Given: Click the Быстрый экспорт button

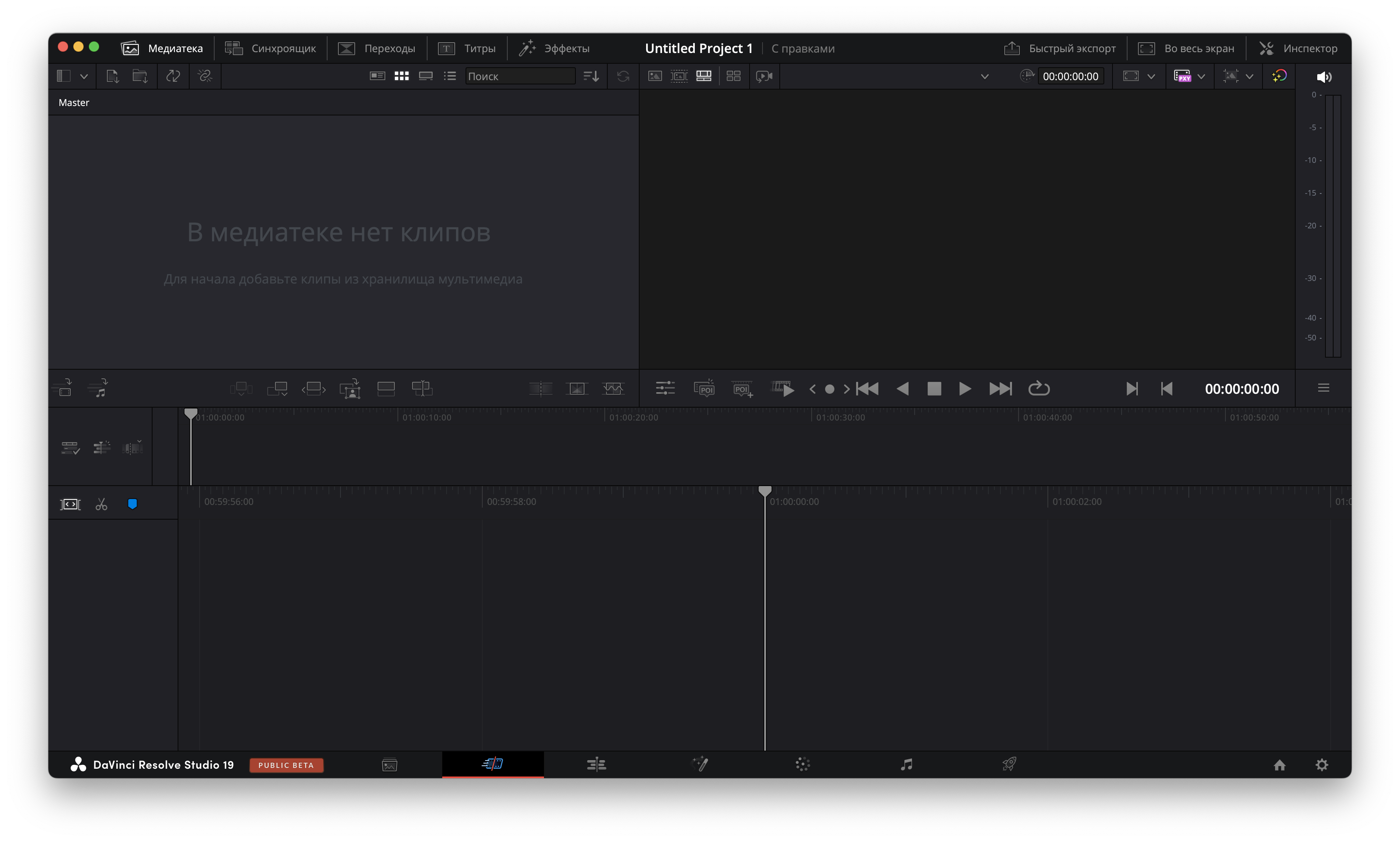Looking at the screenshot, I should (x=1059, y=48).
